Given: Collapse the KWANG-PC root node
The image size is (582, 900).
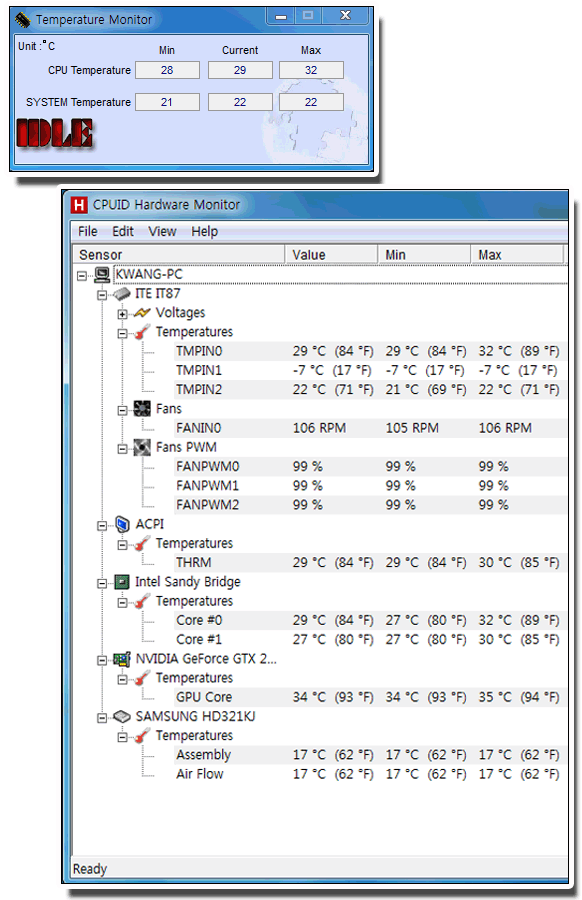Looking at the screenshot, I should pos(82,276).
